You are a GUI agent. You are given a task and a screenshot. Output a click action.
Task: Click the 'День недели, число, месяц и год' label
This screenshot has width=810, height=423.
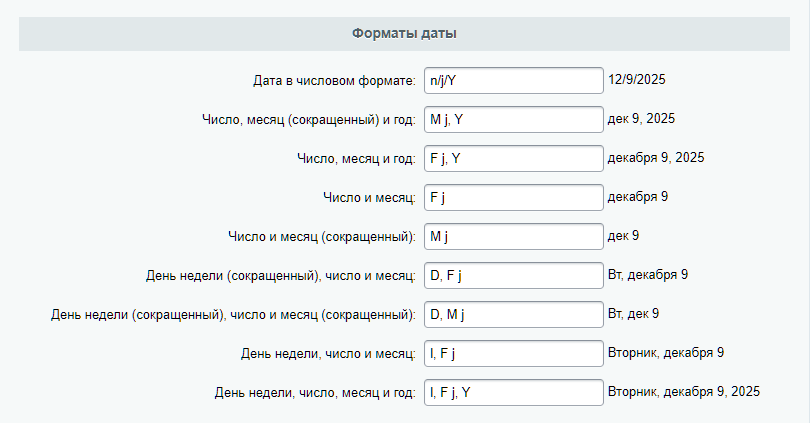(x=315, y=393)
